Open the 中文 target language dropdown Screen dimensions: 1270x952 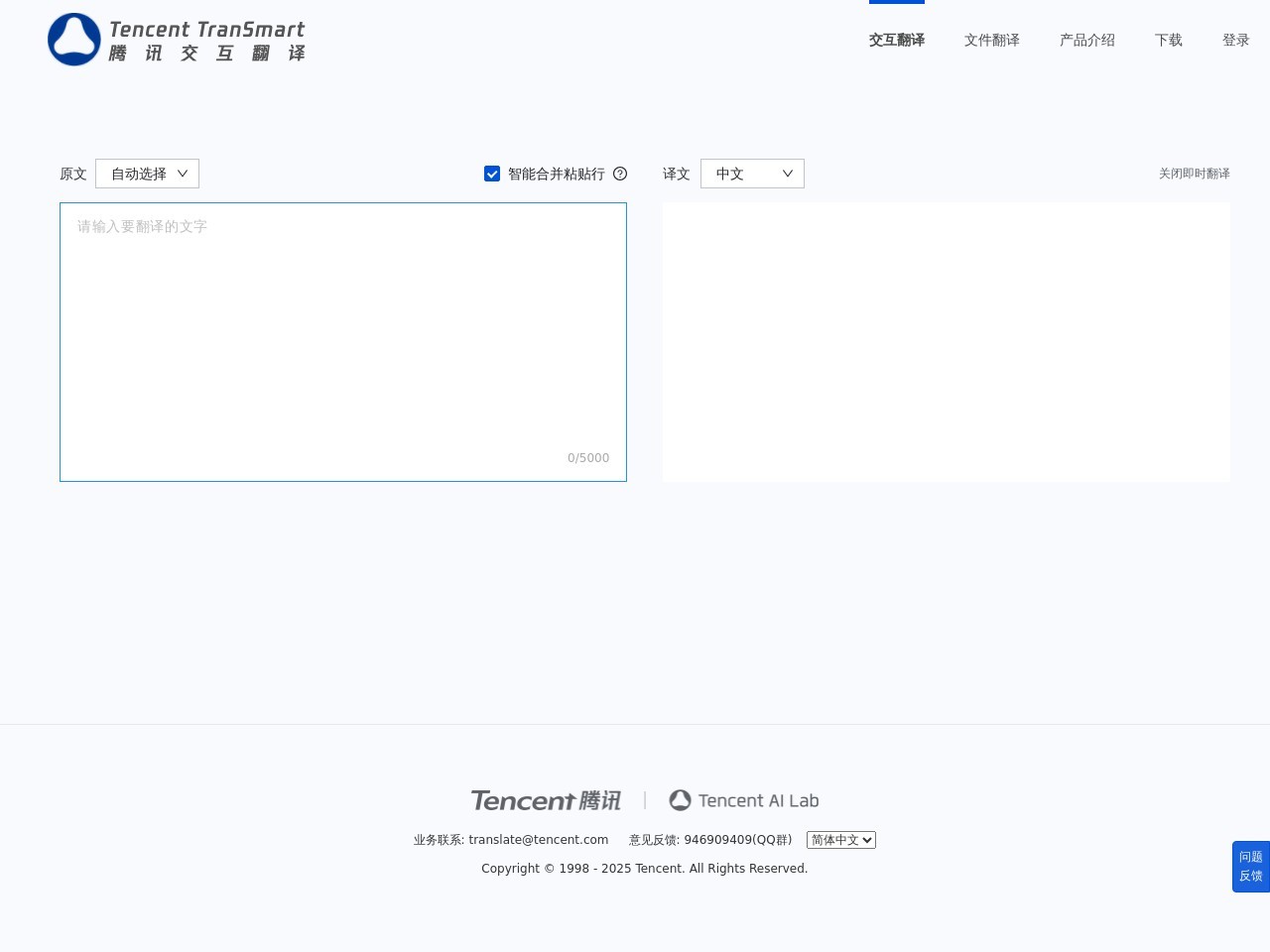click(x=752, y=174)
